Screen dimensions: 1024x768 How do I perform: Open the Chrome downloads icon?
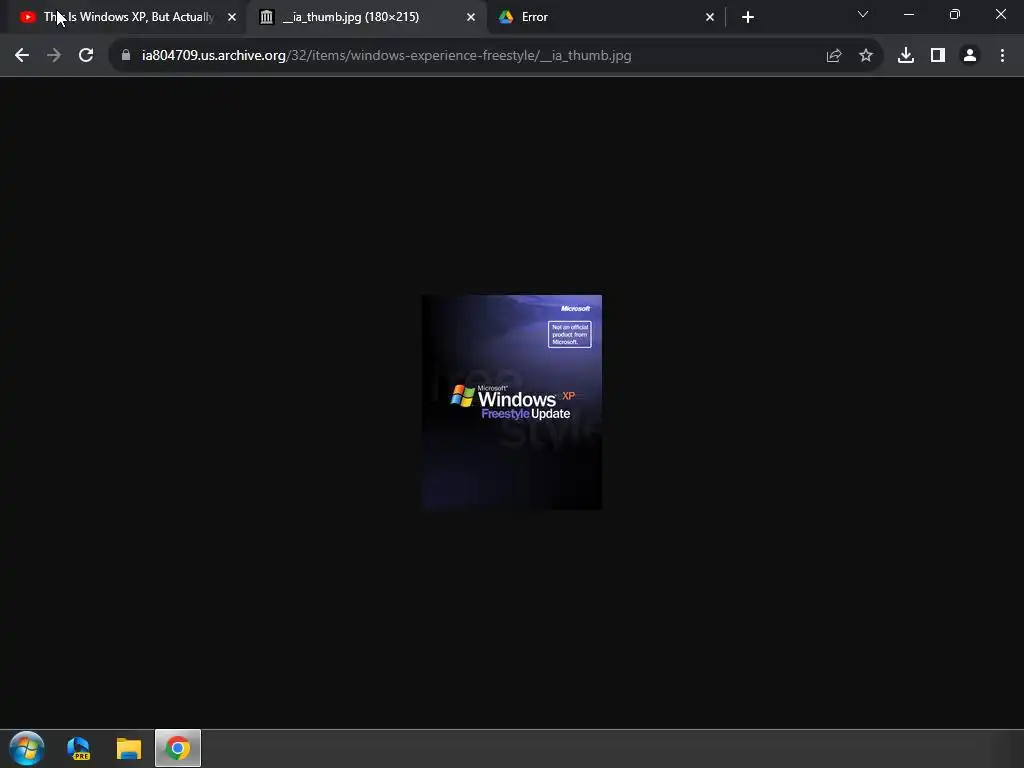(x=906, y=56)
